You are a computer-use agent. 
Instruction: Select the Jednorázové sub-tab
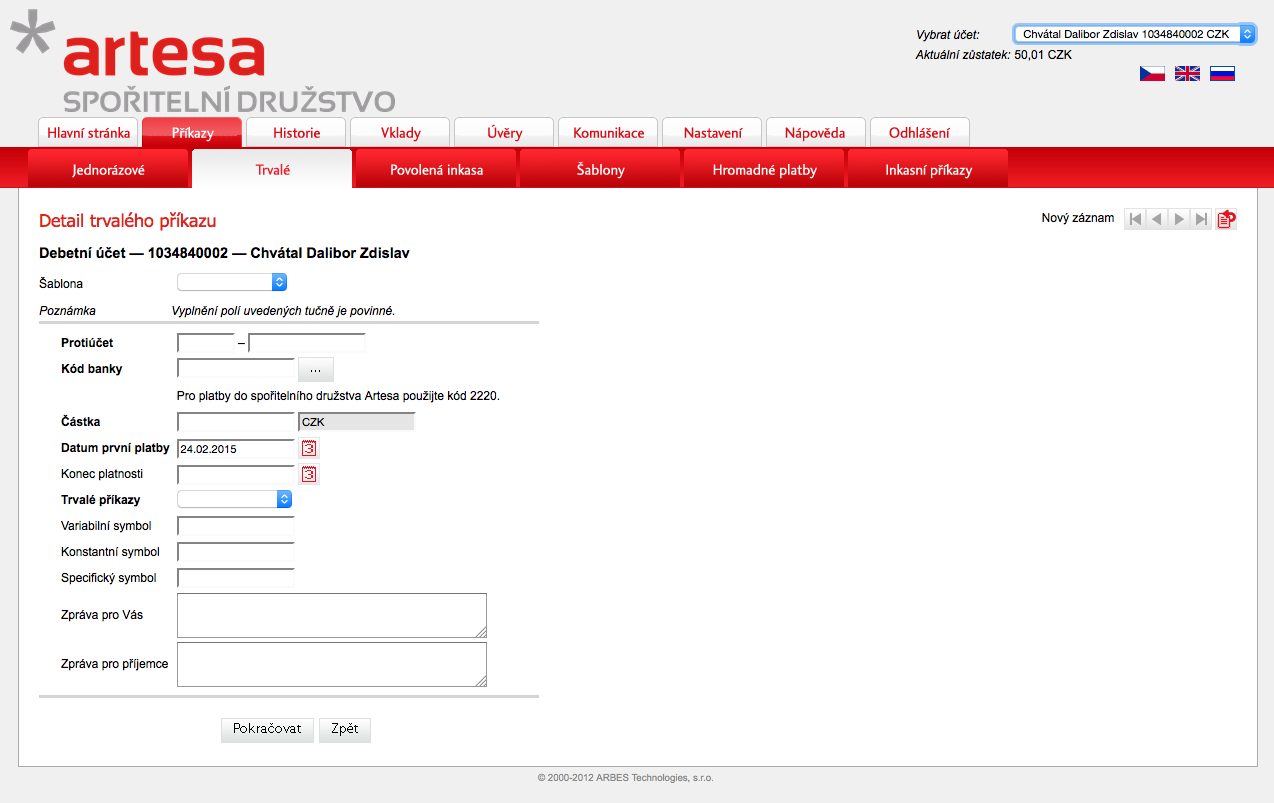(x=108, y=170)
